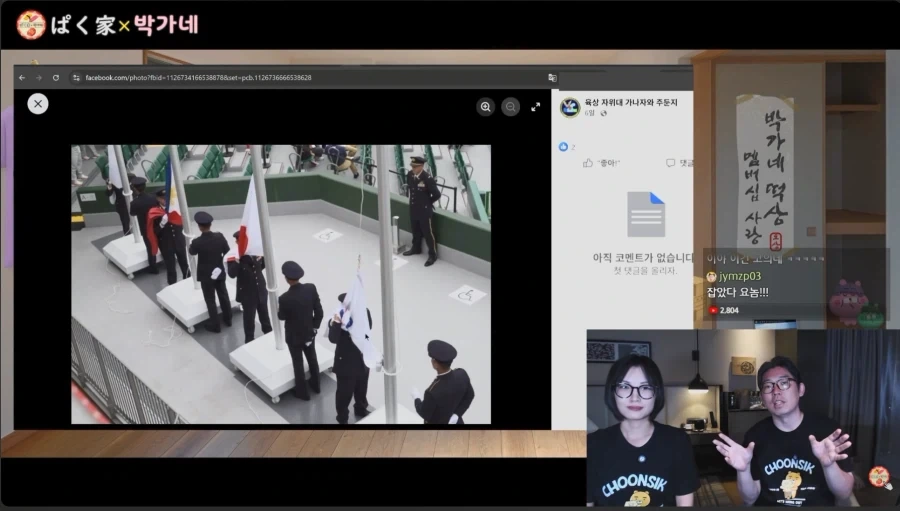
Task: Click the 잡았다 요놈!!! chat message
Action: pyautogui.click(x=738, y=292)
